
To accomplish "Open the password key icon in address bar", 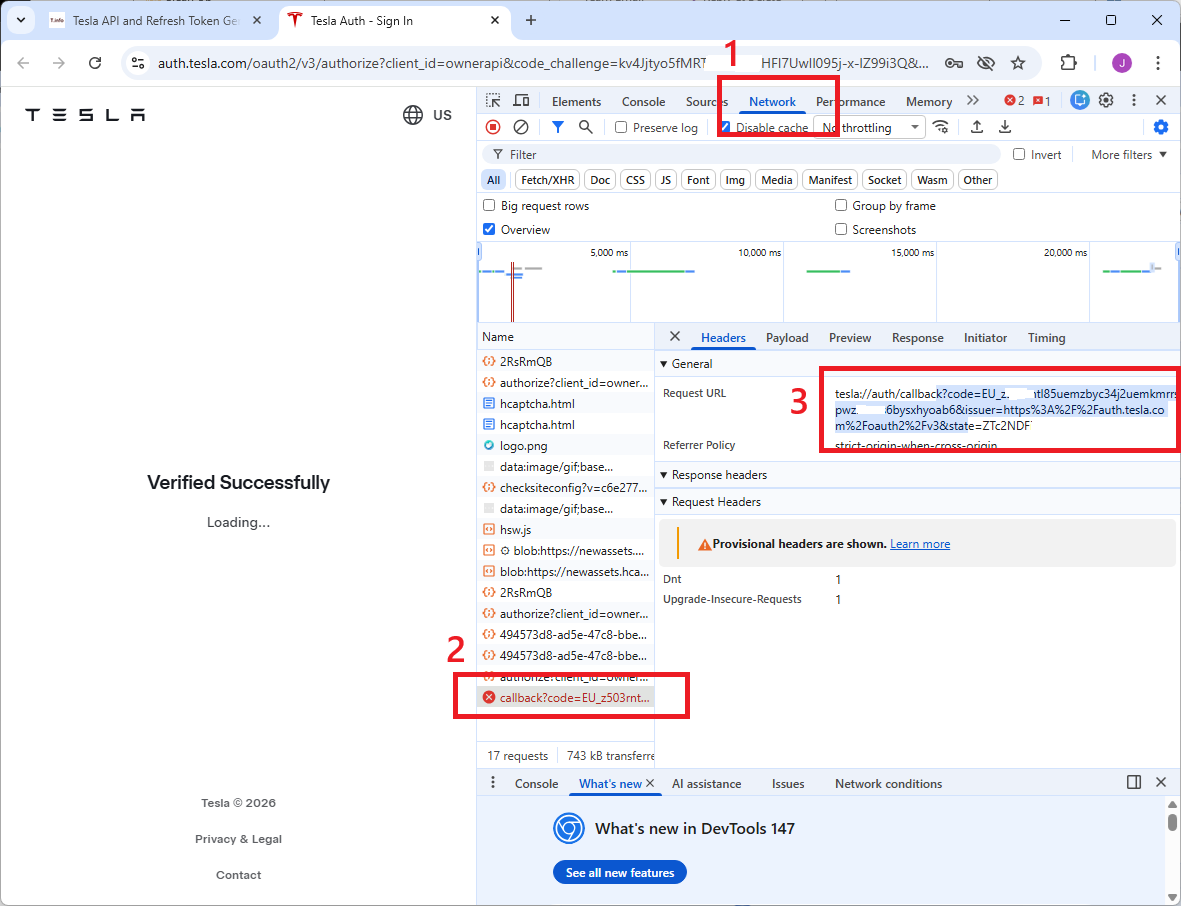I will point(954,63).
